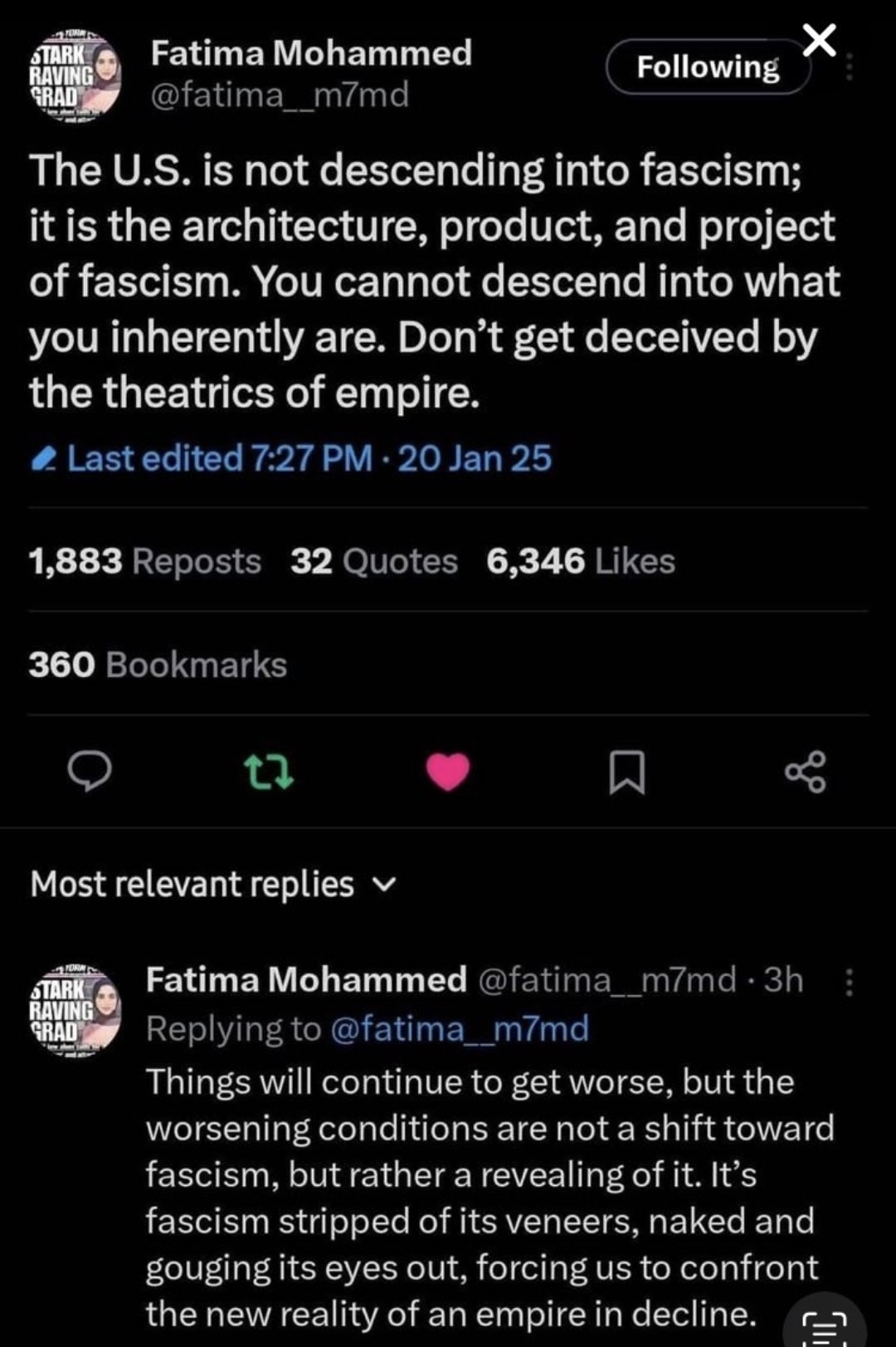Open three-dot menu on the reply

pos(849,983)
